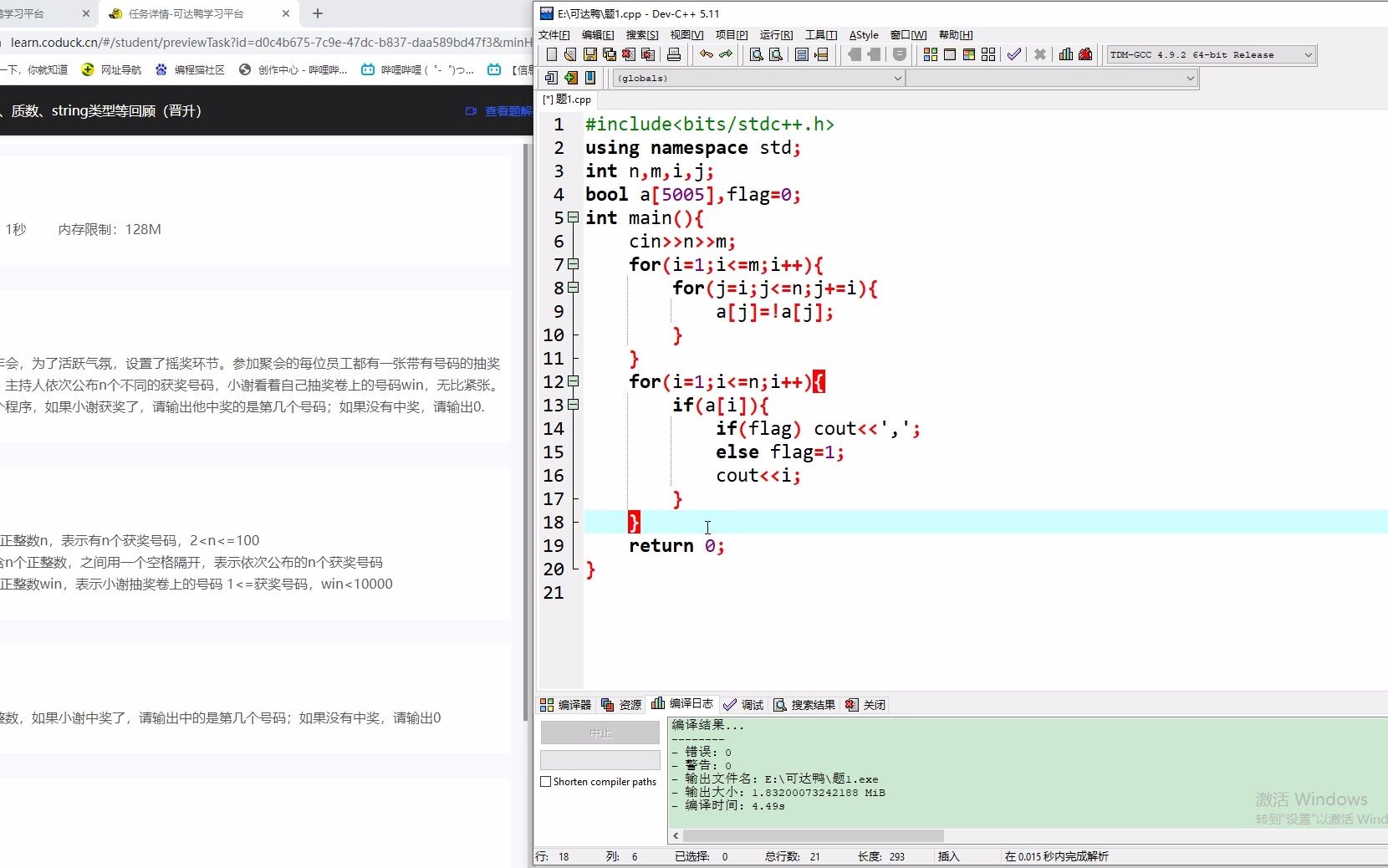
Task: Open the 搜索[S] menu
Action: [x=642, y=35]
